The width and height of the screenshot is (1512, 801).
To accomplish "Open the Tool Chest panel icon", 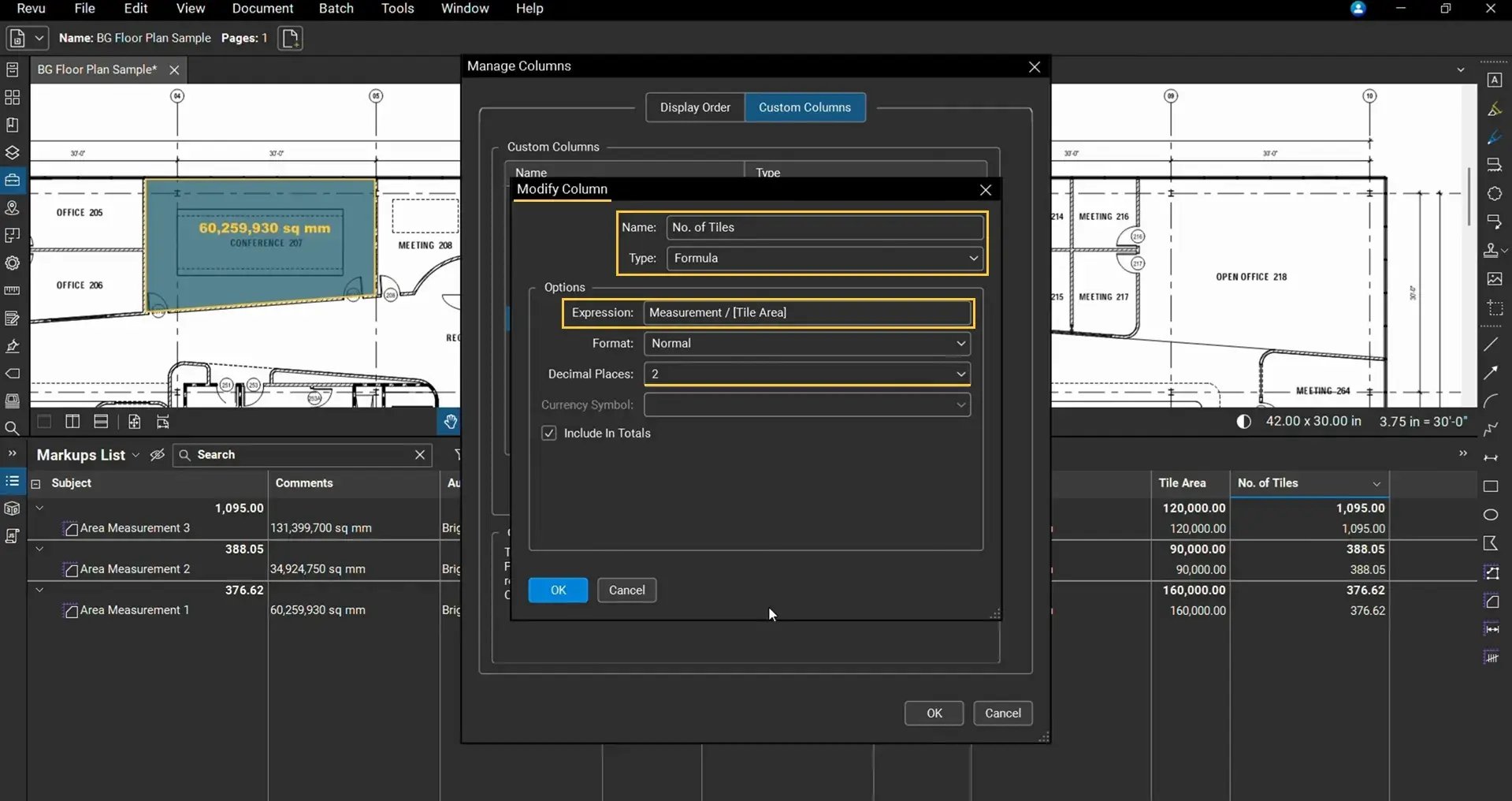I will [13, 181].
